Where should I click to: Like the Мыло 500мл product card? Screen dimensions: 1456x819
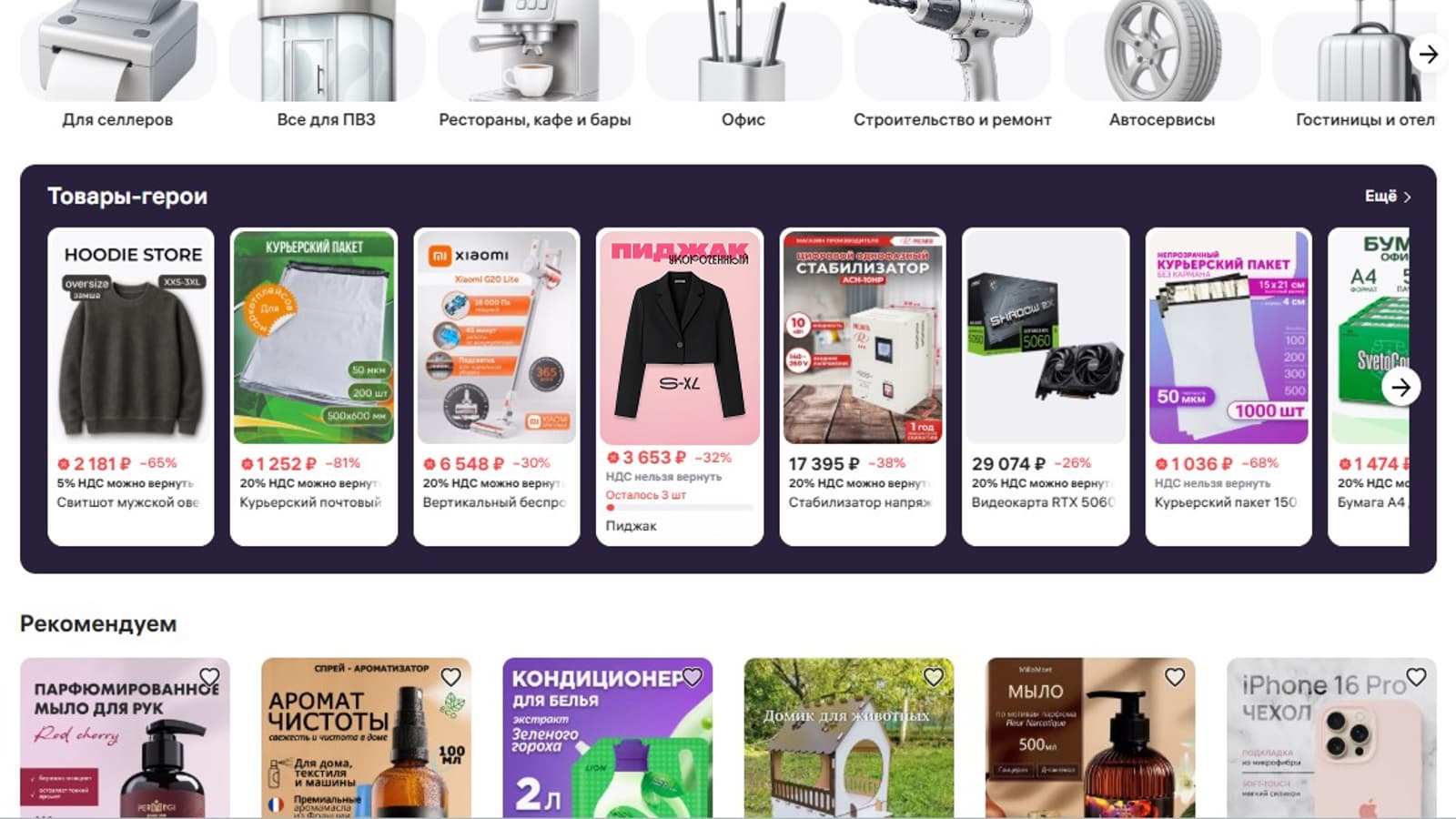click(x=1175, y=677)
